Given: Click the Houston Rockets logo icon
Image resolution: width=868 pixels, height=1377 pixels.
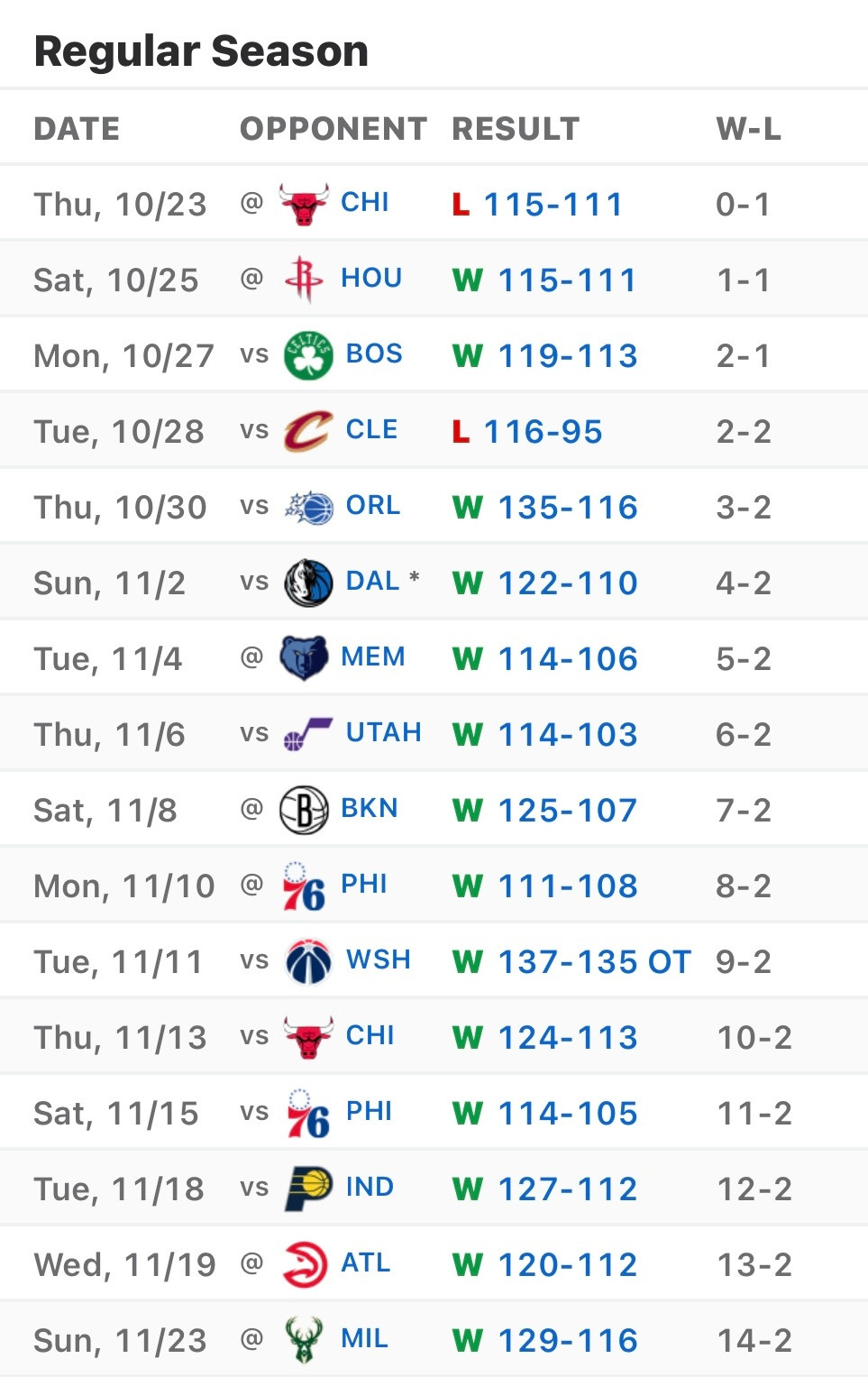Looking at the screenshot, I should [x=304, y=280].
